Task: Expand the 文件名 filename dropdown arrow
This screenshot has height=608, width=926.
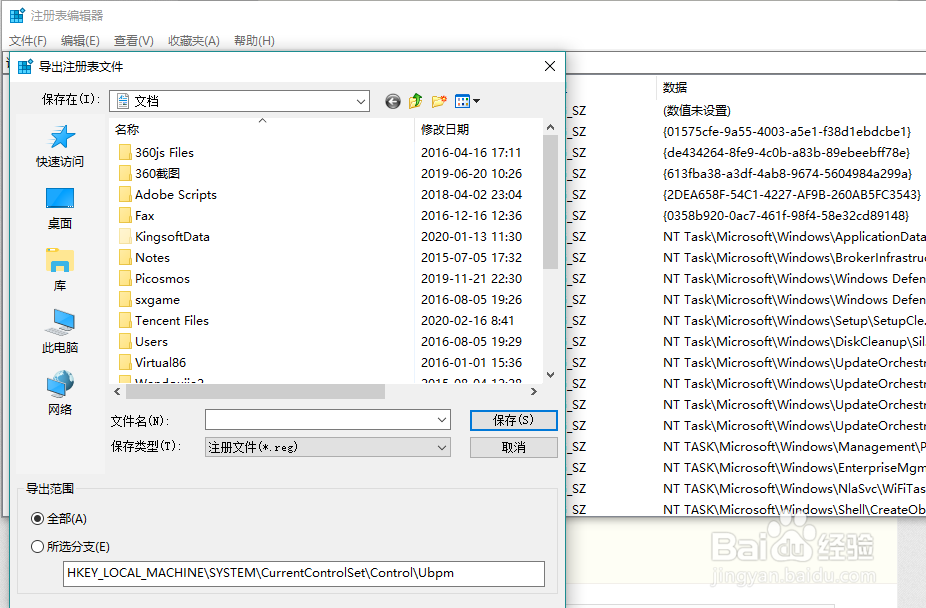Action: [441, 420]
